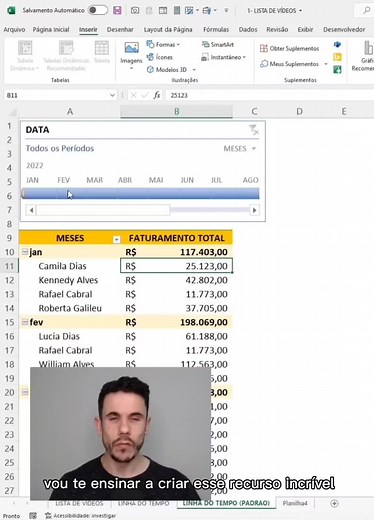Screen dimensions: 374x520
Task: Click the Excel logo icon
Action: tap(11, 10)
